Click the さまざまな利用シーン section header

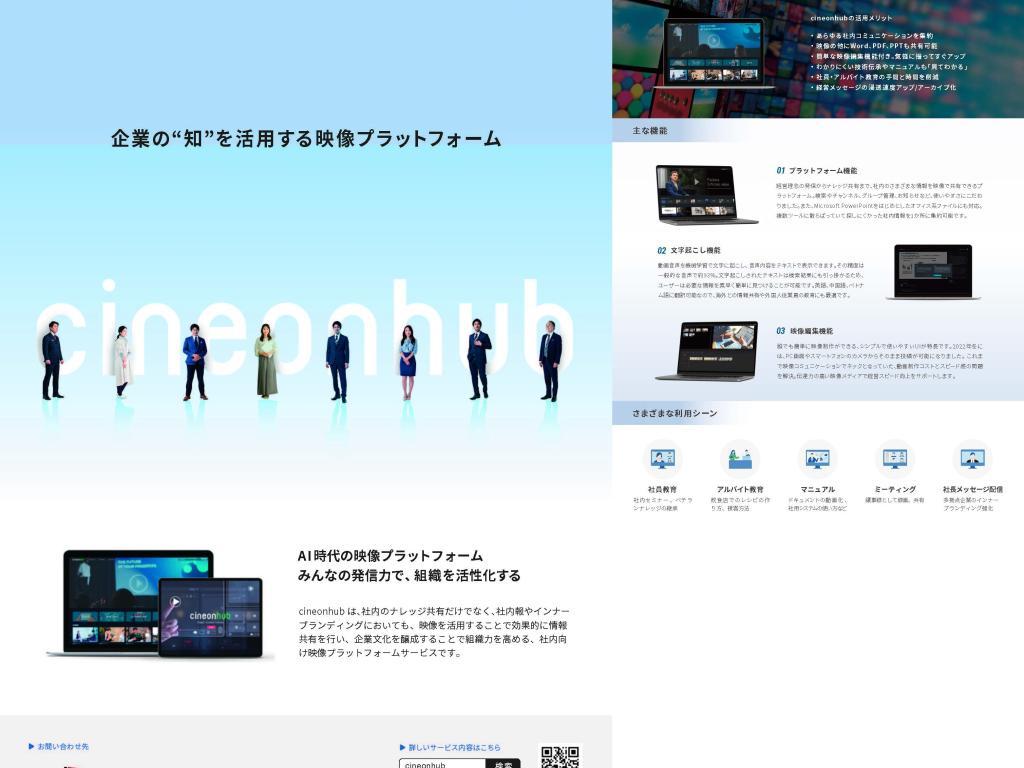[675, 413]
